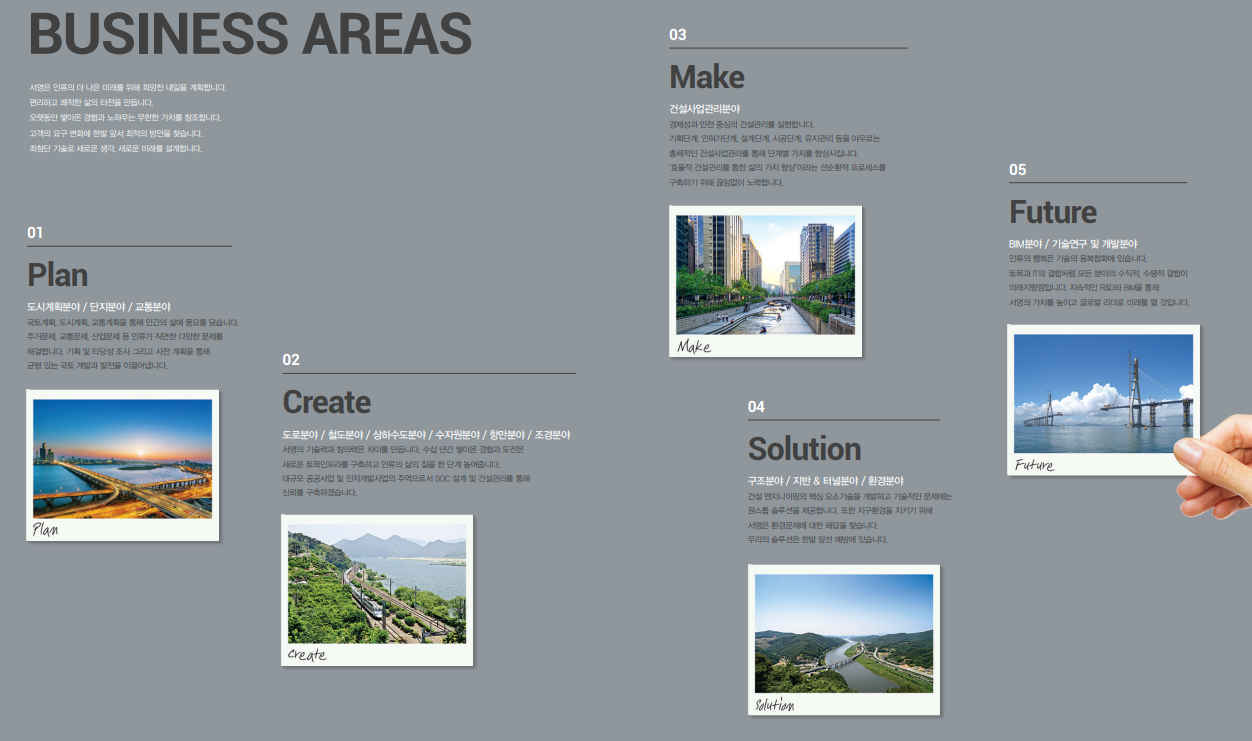Click the Solution photo of the river valley
Screen dimensions: 1252x741
(x=843, y=633)
